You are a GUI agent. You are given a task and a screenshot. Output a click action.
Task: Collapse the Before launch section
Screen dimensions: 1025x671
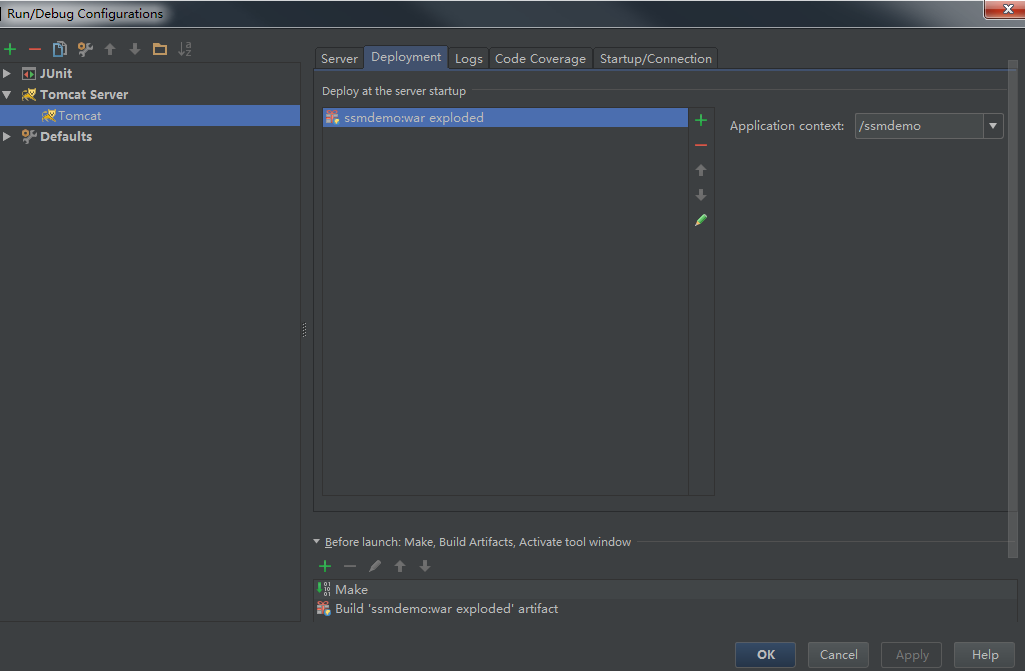[316, 542]
